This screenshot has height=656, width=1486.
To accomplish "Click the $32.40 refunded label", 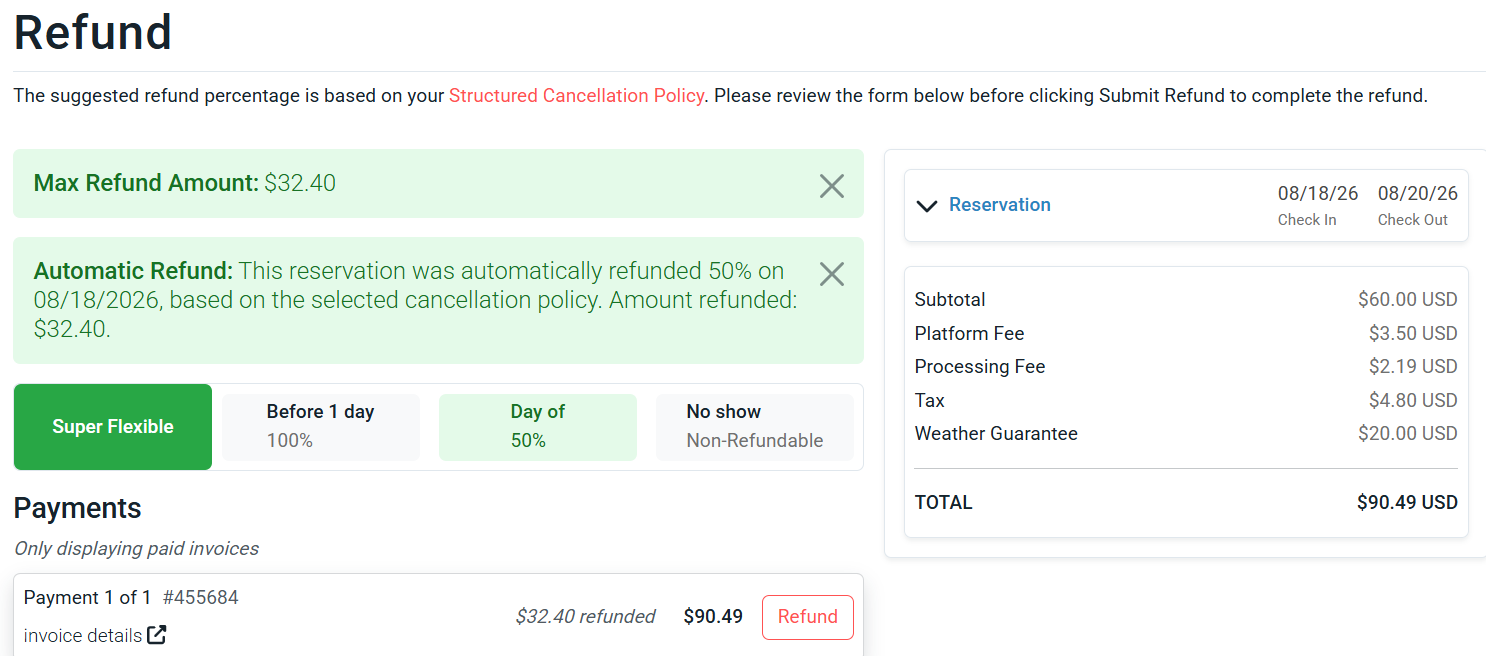I will [x=585, y=617].
